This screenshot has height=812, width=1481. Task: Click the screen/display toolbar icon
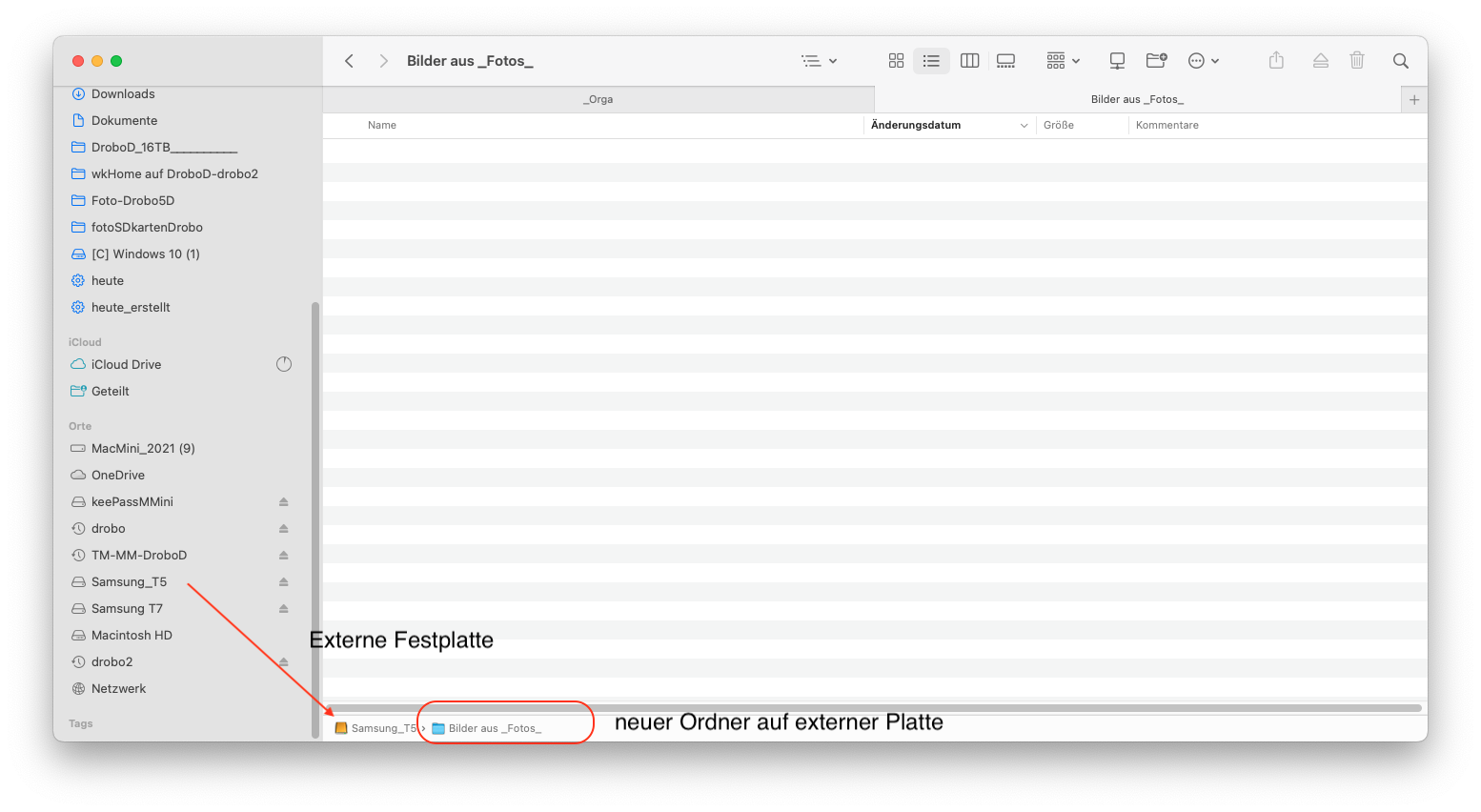click(1117, 61)
